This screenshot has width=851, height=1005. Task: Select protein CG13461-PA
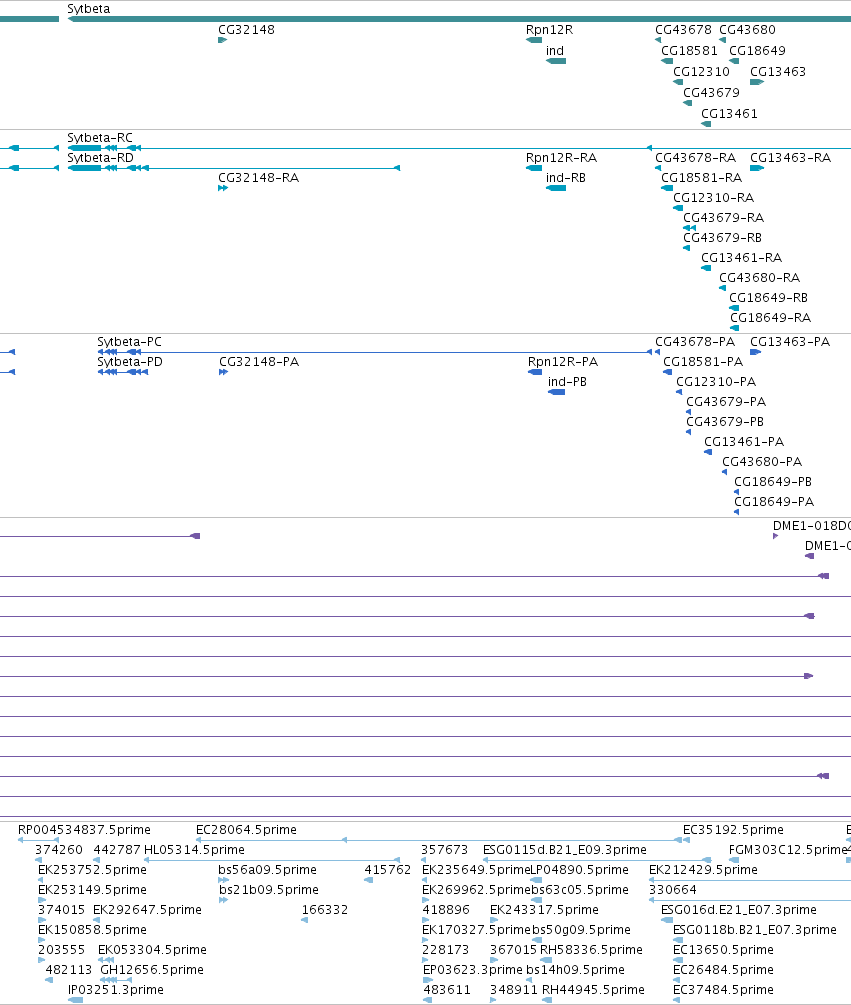click(x=744, y=442)
